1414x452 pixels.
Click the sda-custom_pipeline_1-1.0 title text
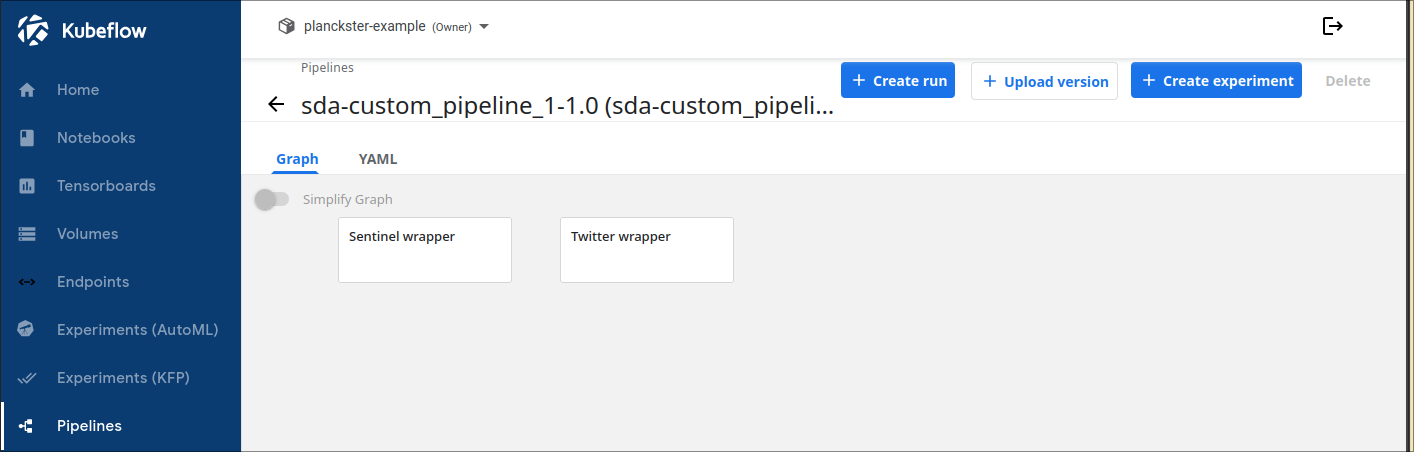coord(567,106)
